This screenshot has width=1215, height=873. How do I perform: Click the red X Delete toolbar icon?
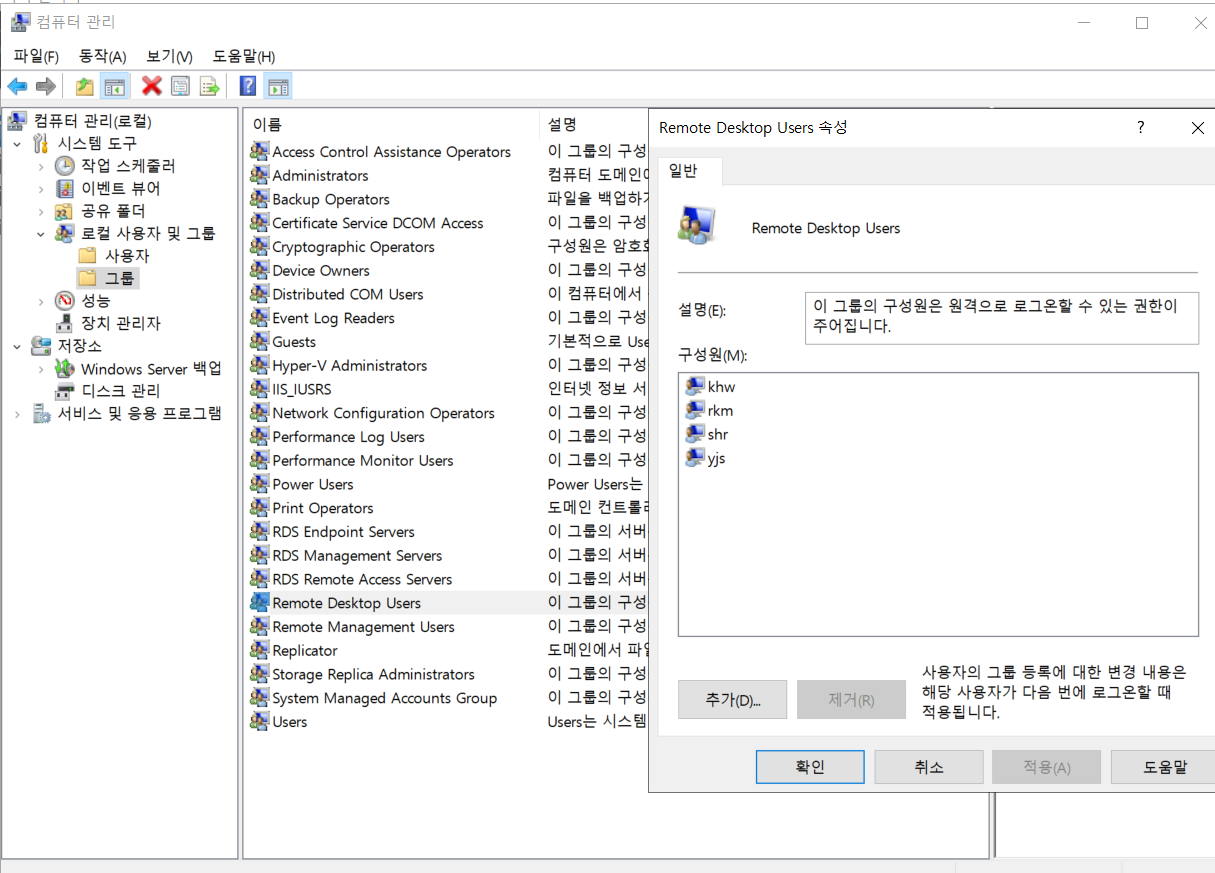tap(152, 86)
